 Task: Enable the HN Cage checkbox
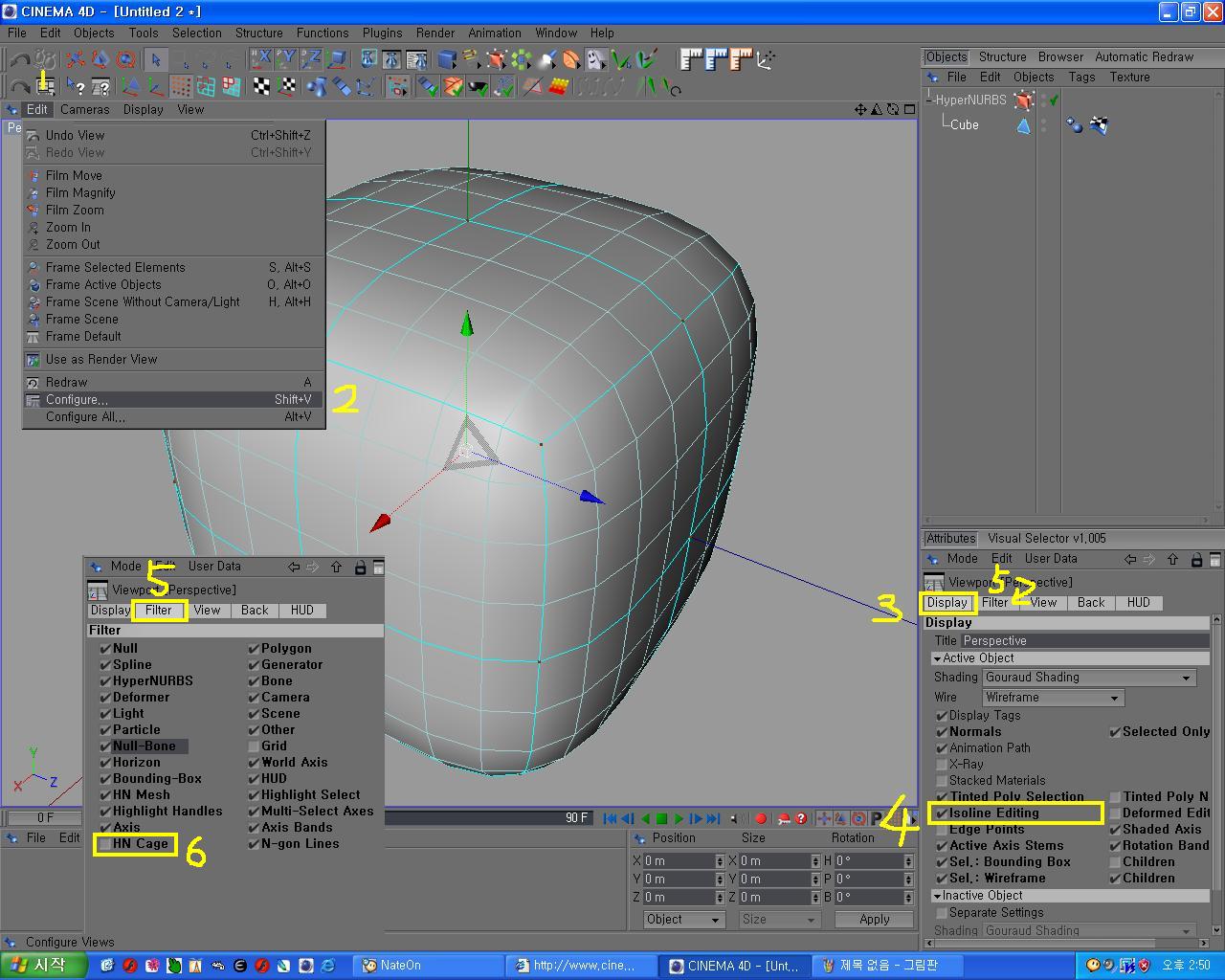click(x=105, y=844)
